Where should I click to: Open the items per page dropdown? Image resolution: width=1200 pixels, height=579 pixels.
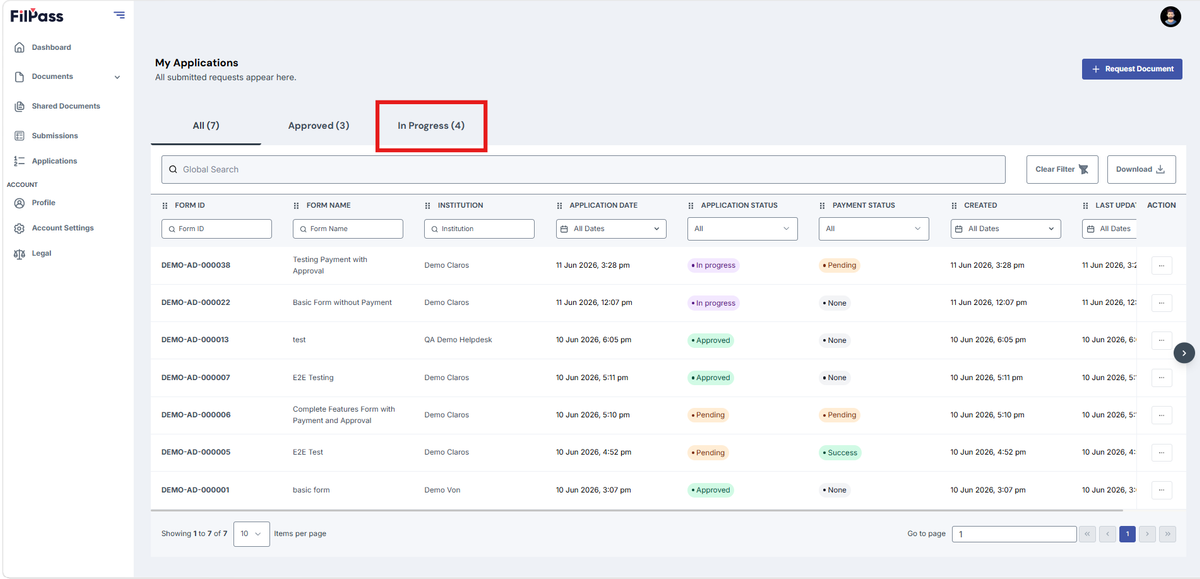[251, 534]
